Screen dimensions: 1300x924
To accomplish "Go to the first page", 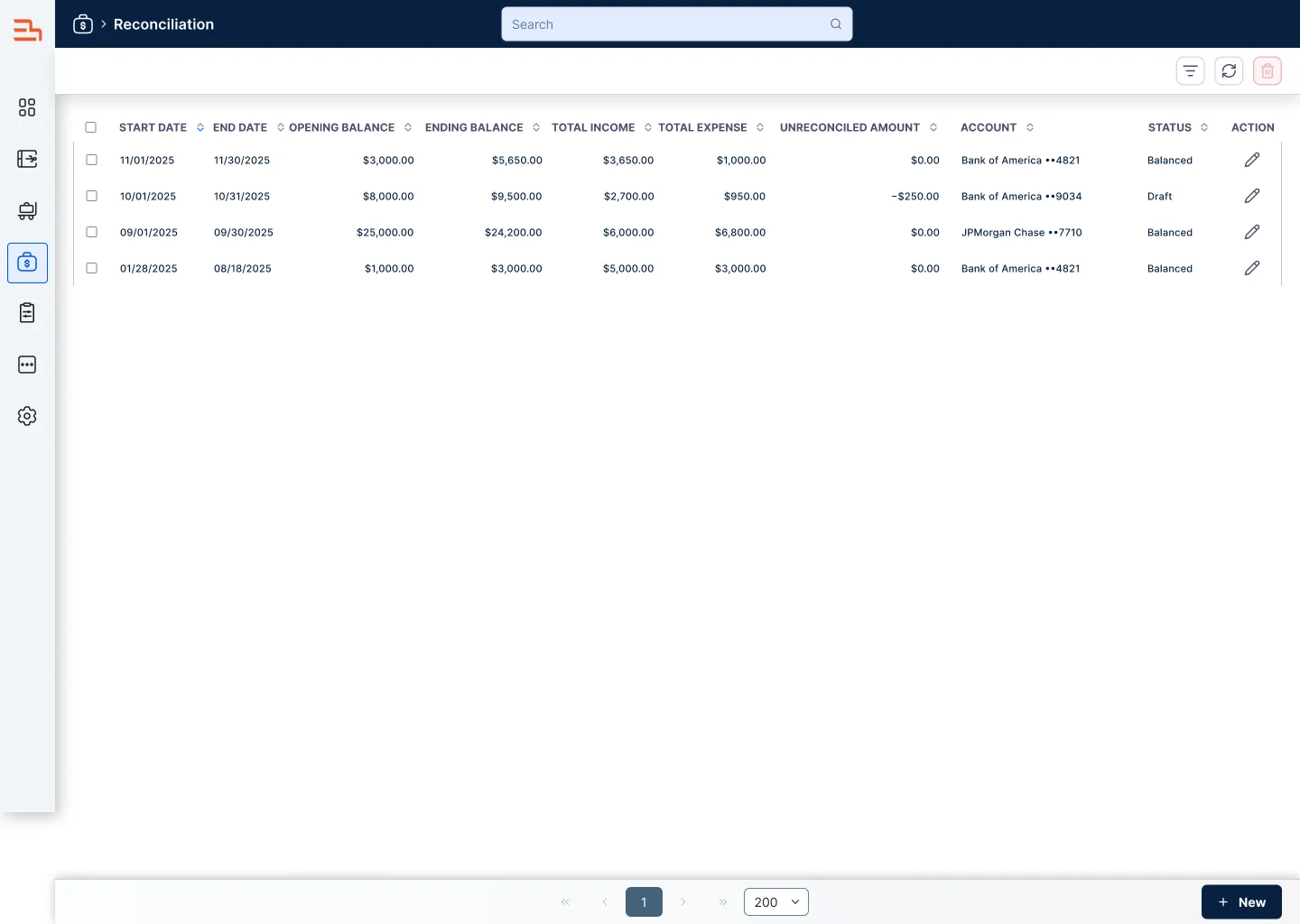I will [x=565, y=902].
